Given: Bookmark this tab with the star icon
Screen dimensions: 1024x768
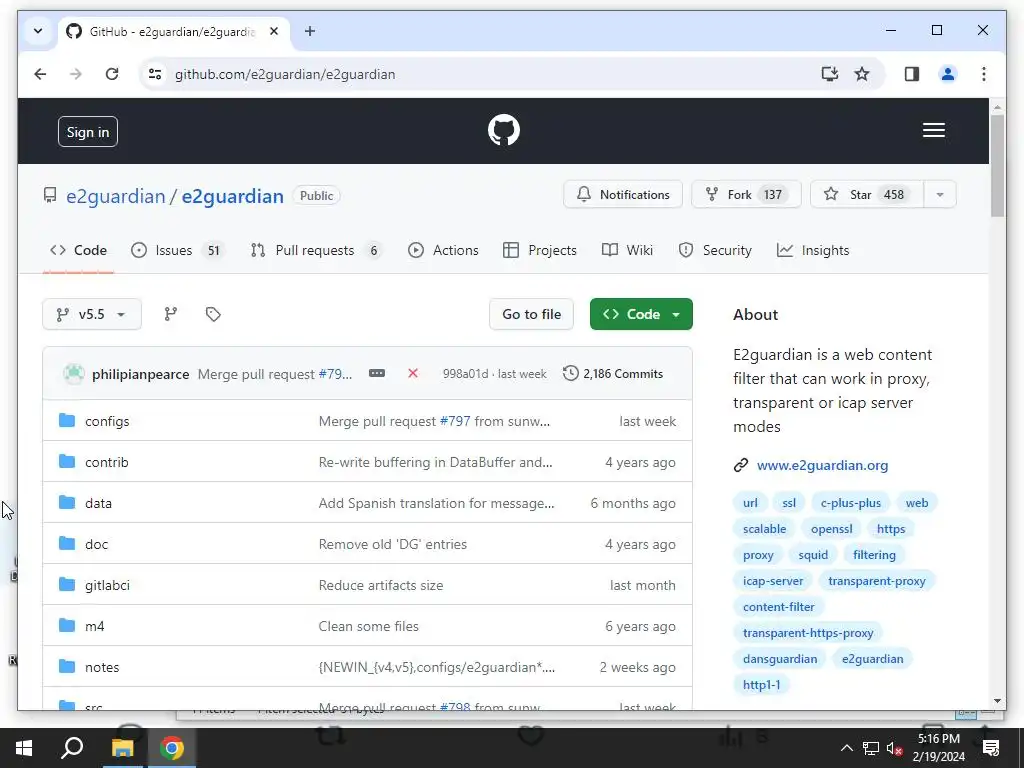Looking at the screenshot, I should tap(862, 74).
